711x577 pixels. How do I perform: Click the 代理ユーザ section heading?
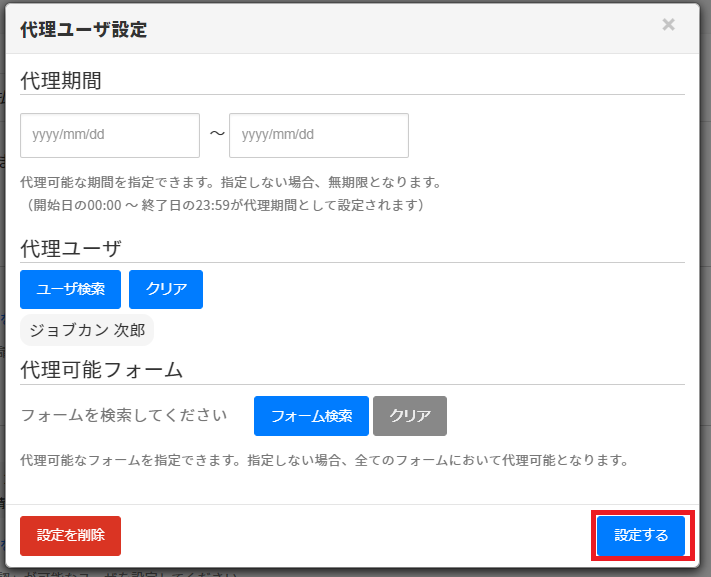tap(71, 248)
